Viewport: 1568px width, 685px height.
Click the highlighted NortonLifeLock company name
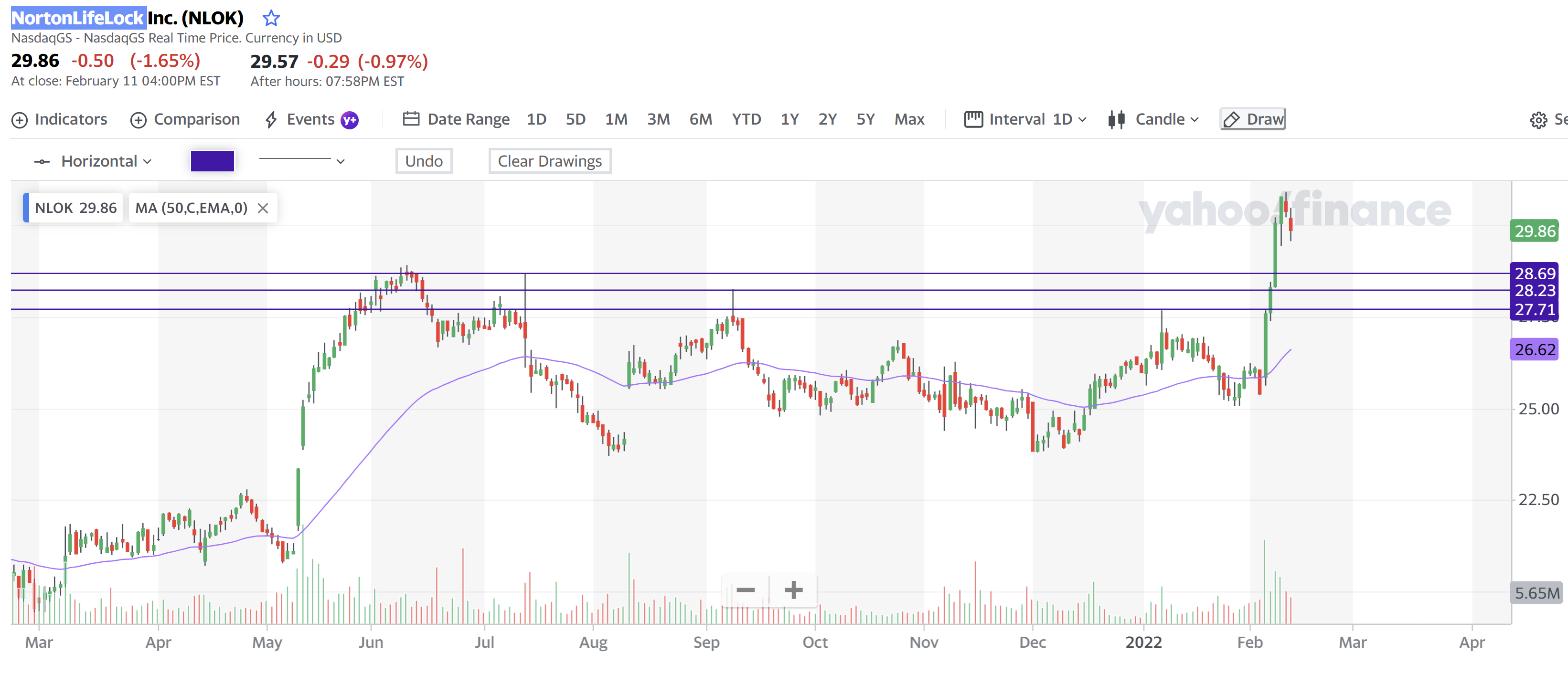point(78,18)
